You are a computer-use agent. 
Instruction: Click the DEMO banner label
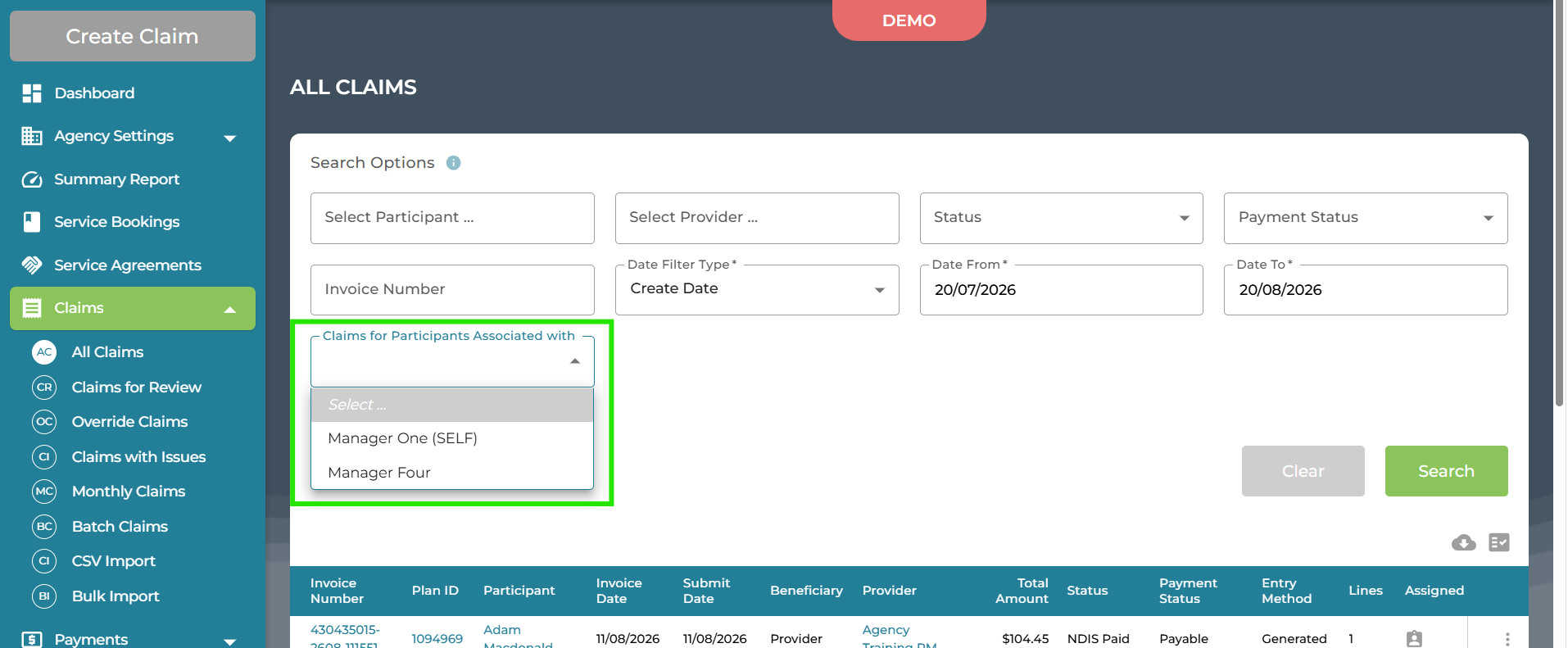[x=909, y=20]
